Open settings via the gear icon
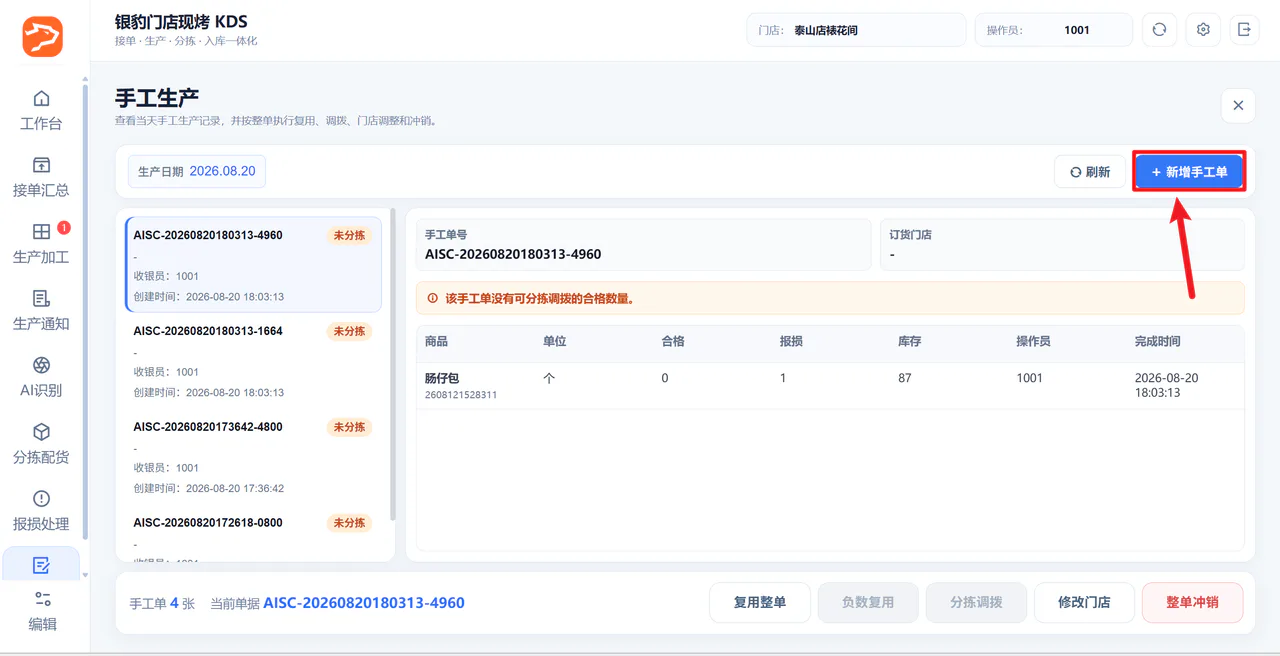1280x656 pixels. pyautogui.click(x=1203, y=30)
